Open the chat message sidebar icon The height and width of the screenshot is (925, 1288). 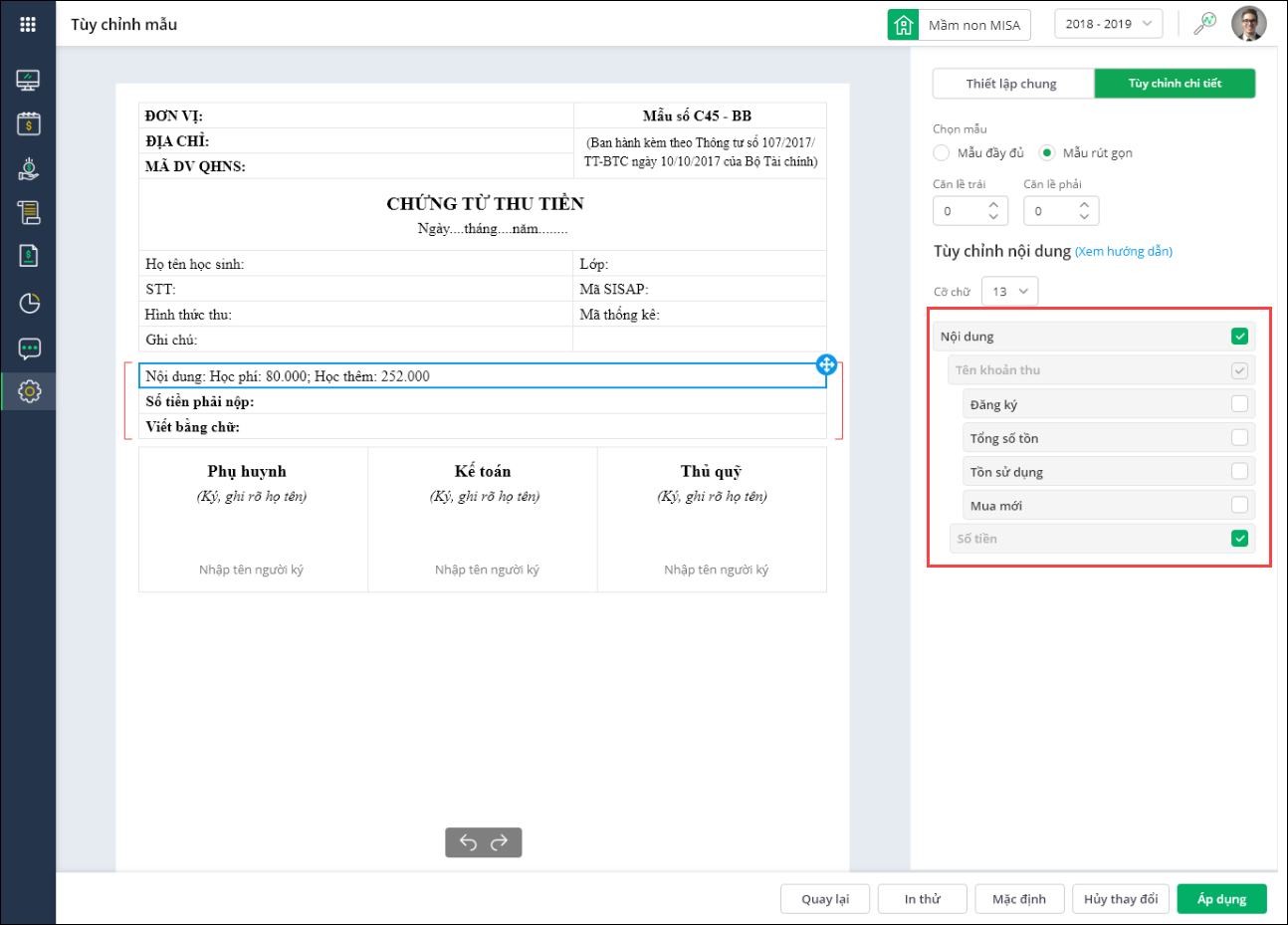[29, 348]
